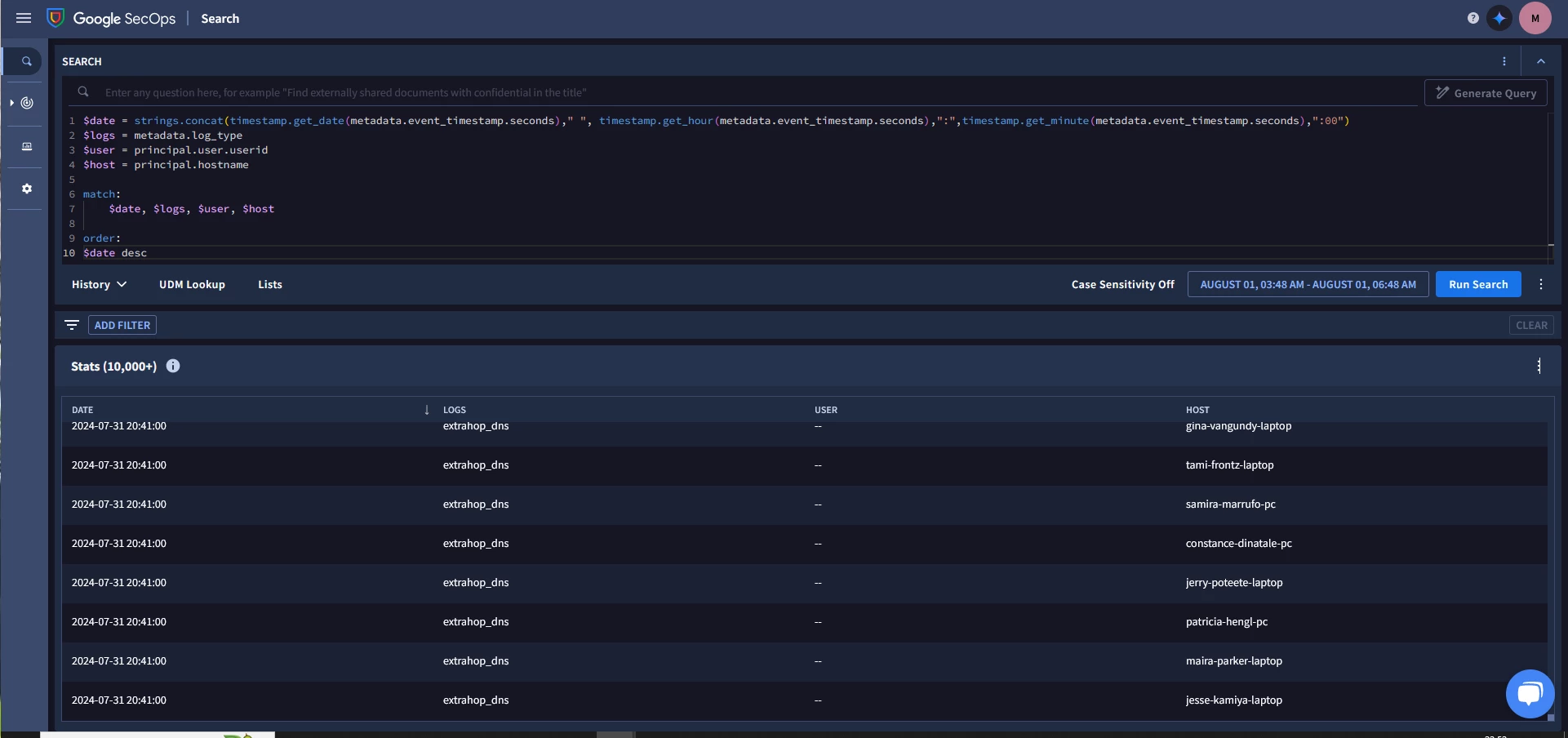Image resolution: width=1568 pixels, height=738 pixels.
Task: Select host patricia-hengl-pc
Action: point(1226,622)
